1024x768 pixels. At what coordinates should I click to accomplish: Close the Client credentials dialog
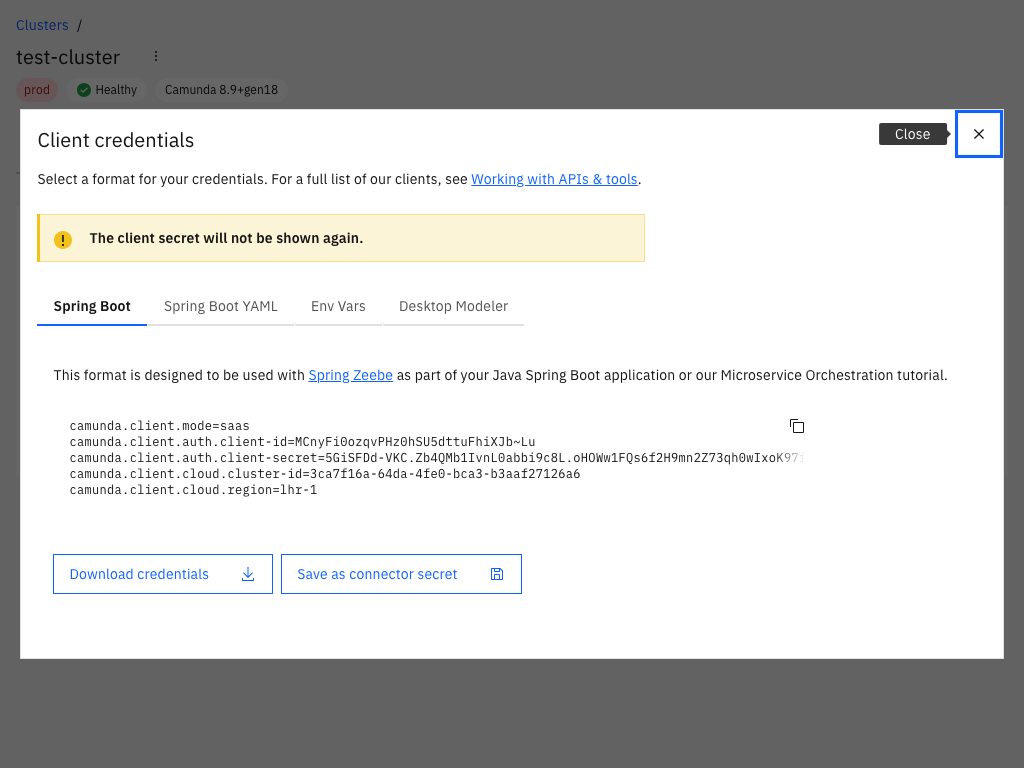click(x=978, y=134)
